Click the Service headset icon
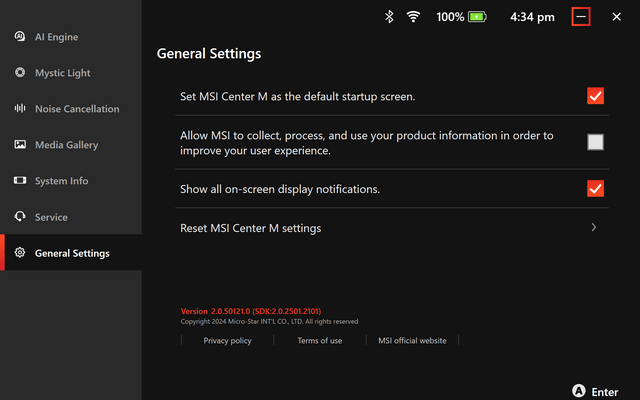This screenshot has height=400, width=640. 20,216
